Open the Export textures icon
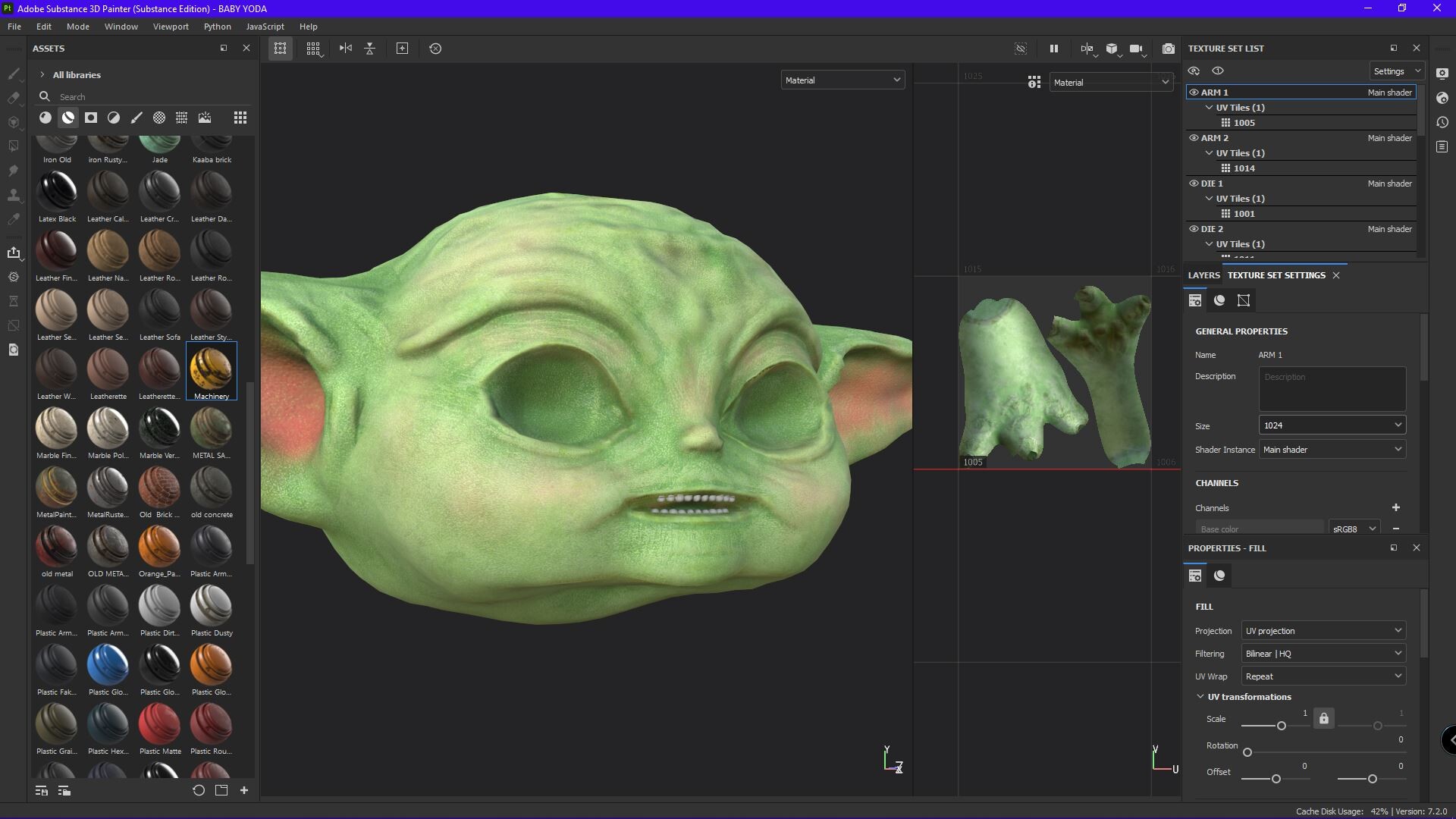The height and width of the screenshot is (819, 1456). pyautogui.click(x=14, y=253)
